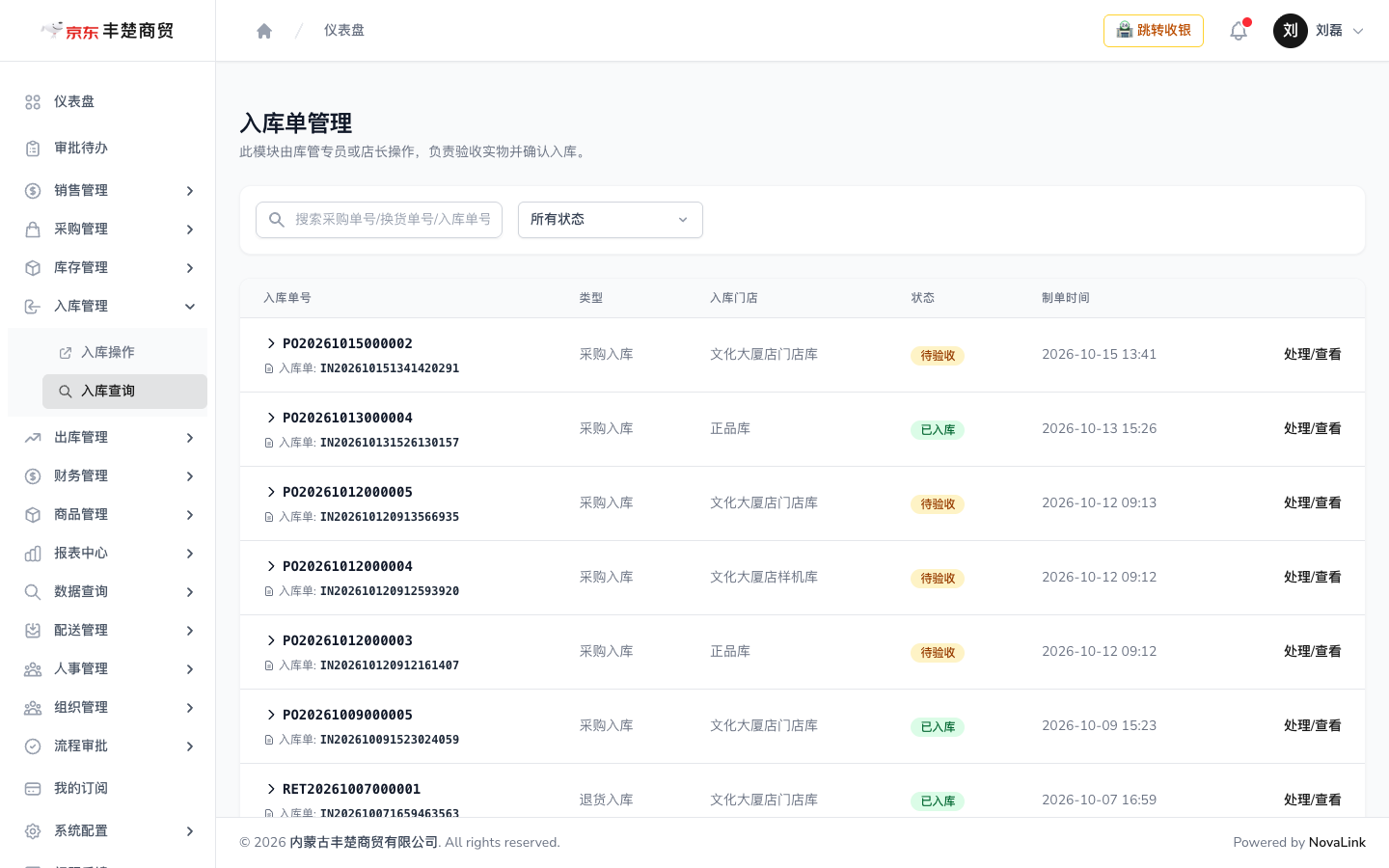1389x868 pixels.
Task: Click the search box for 采购单号
Action: [379, 220]
